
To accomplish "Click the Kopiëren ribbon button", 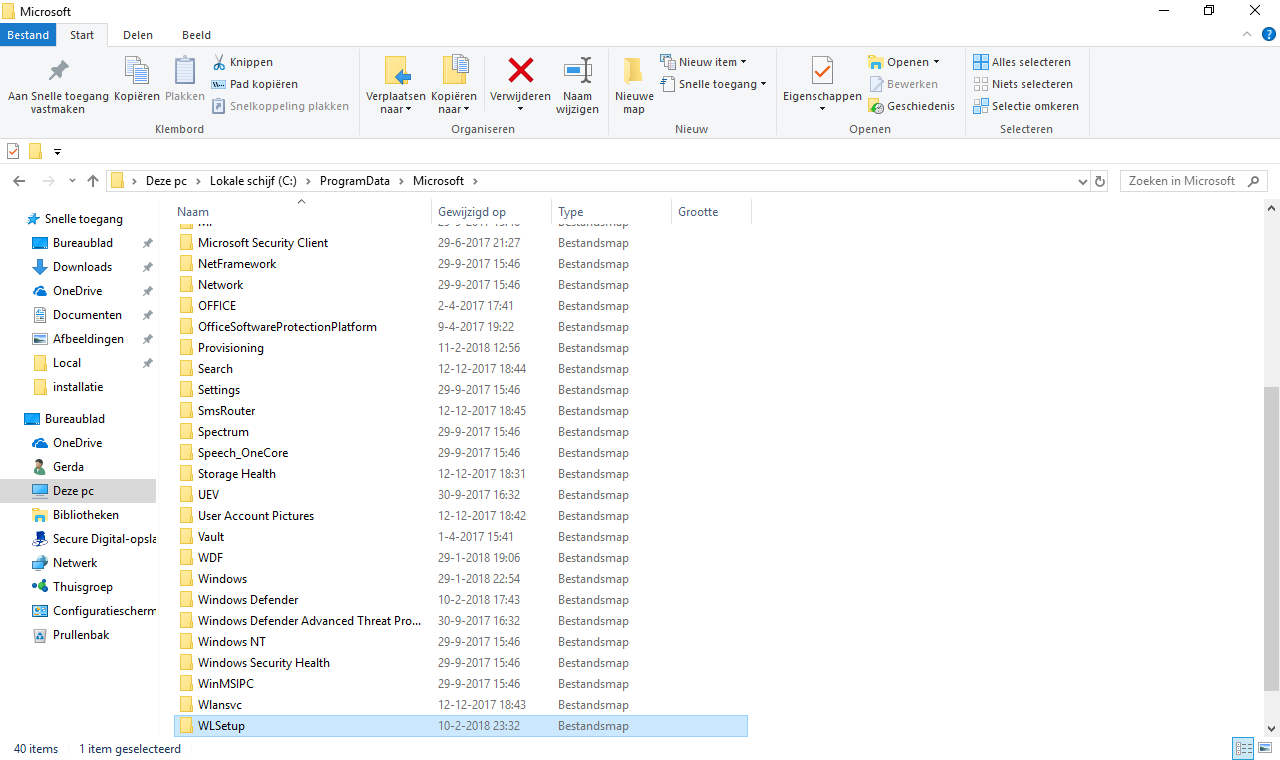I will [137, 78].
